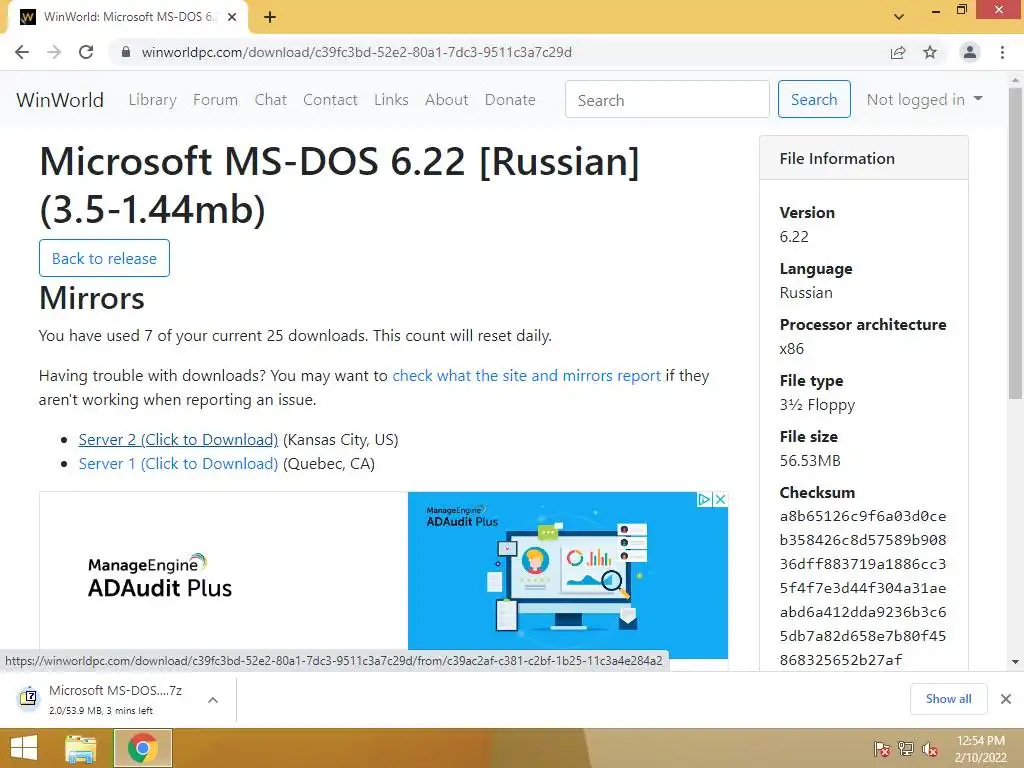Open the Links menu item

click(x=391, y=100)
